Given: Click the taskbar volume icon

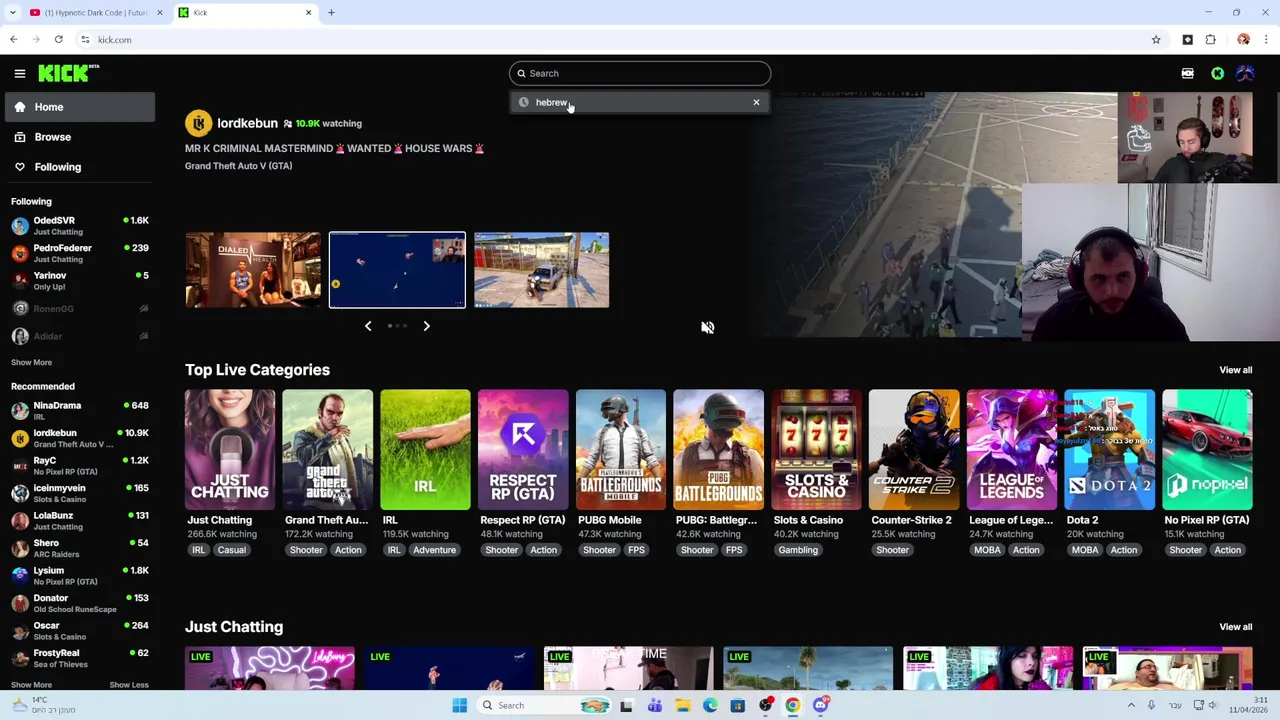Looking at the screenshot, I should (1213, 705).
